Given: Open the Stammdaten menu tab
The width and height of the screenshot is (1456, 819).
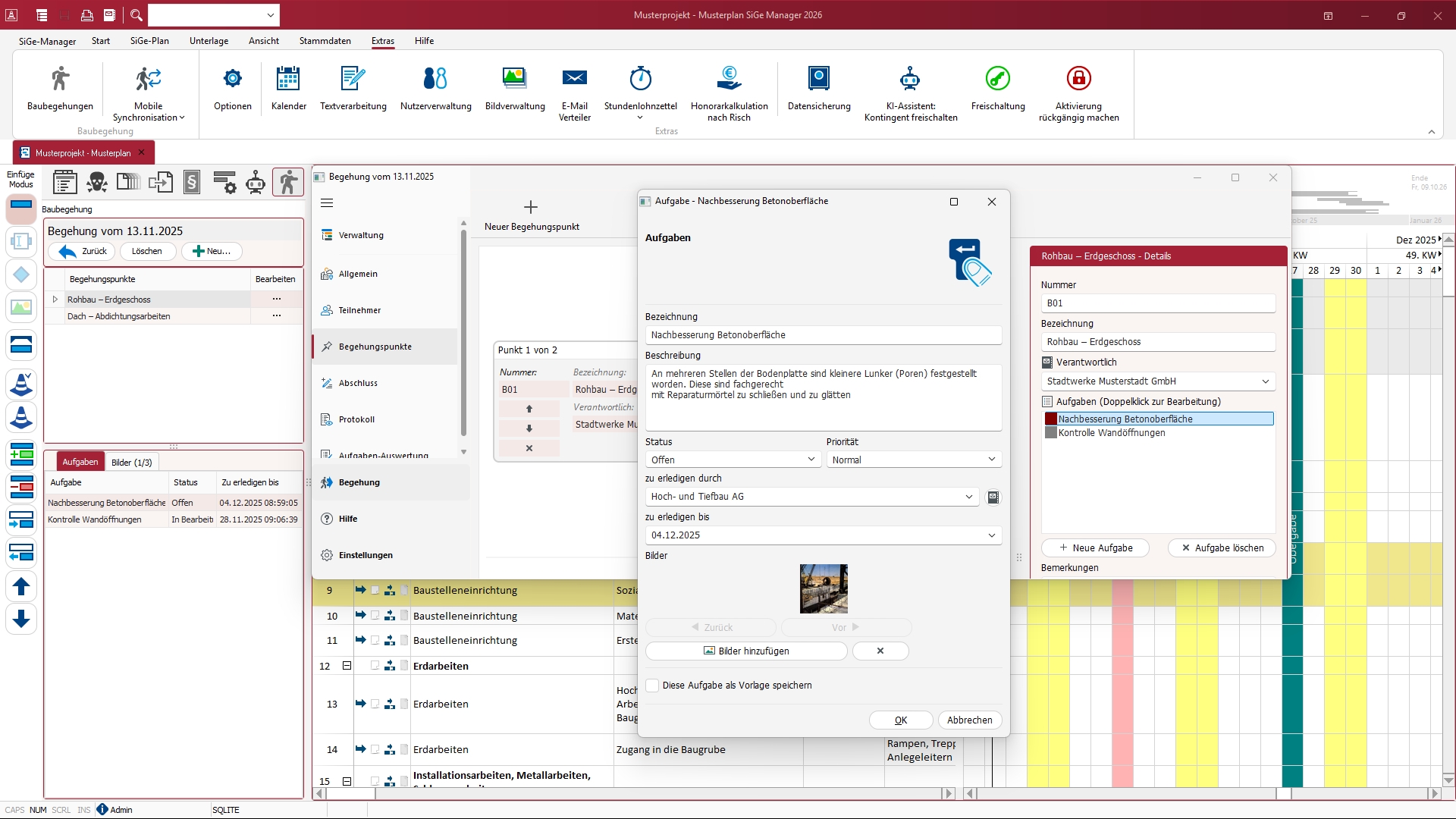Looking at the screenshot, I should [325, 41].
